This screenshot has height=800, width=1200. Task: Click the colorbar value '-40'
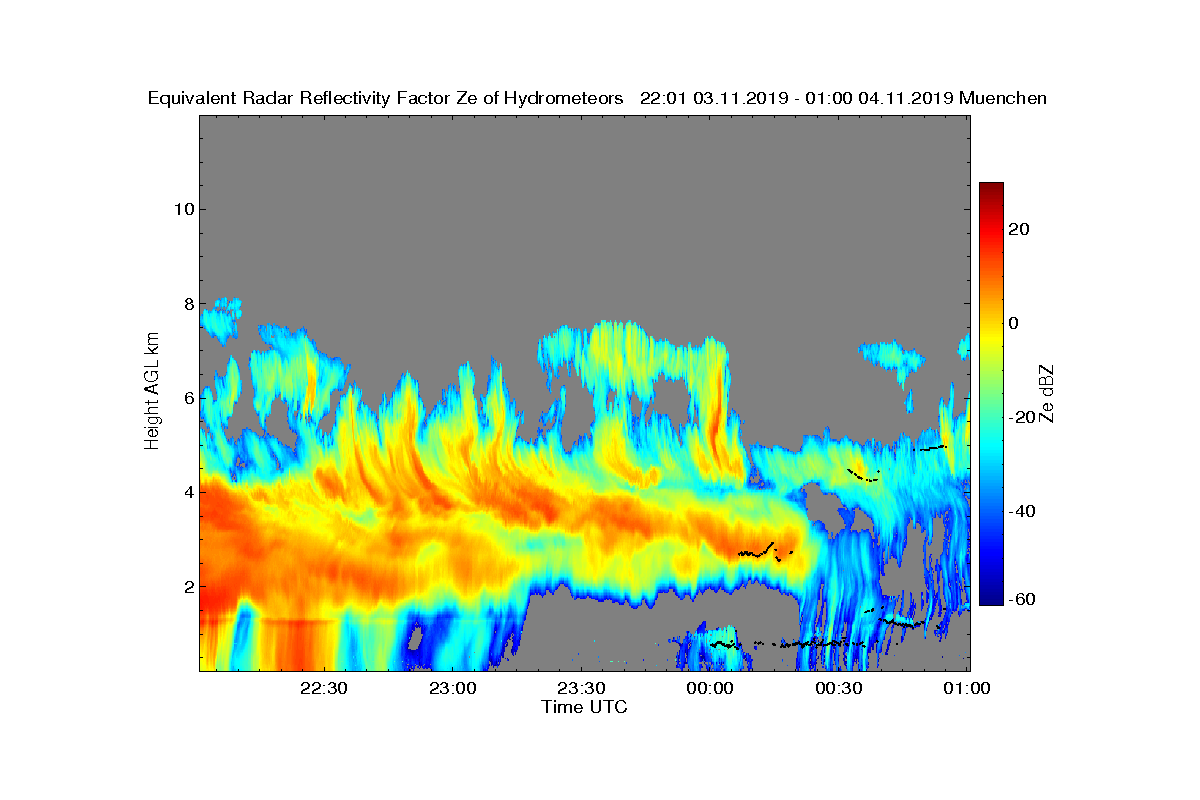click(1020, 511)
